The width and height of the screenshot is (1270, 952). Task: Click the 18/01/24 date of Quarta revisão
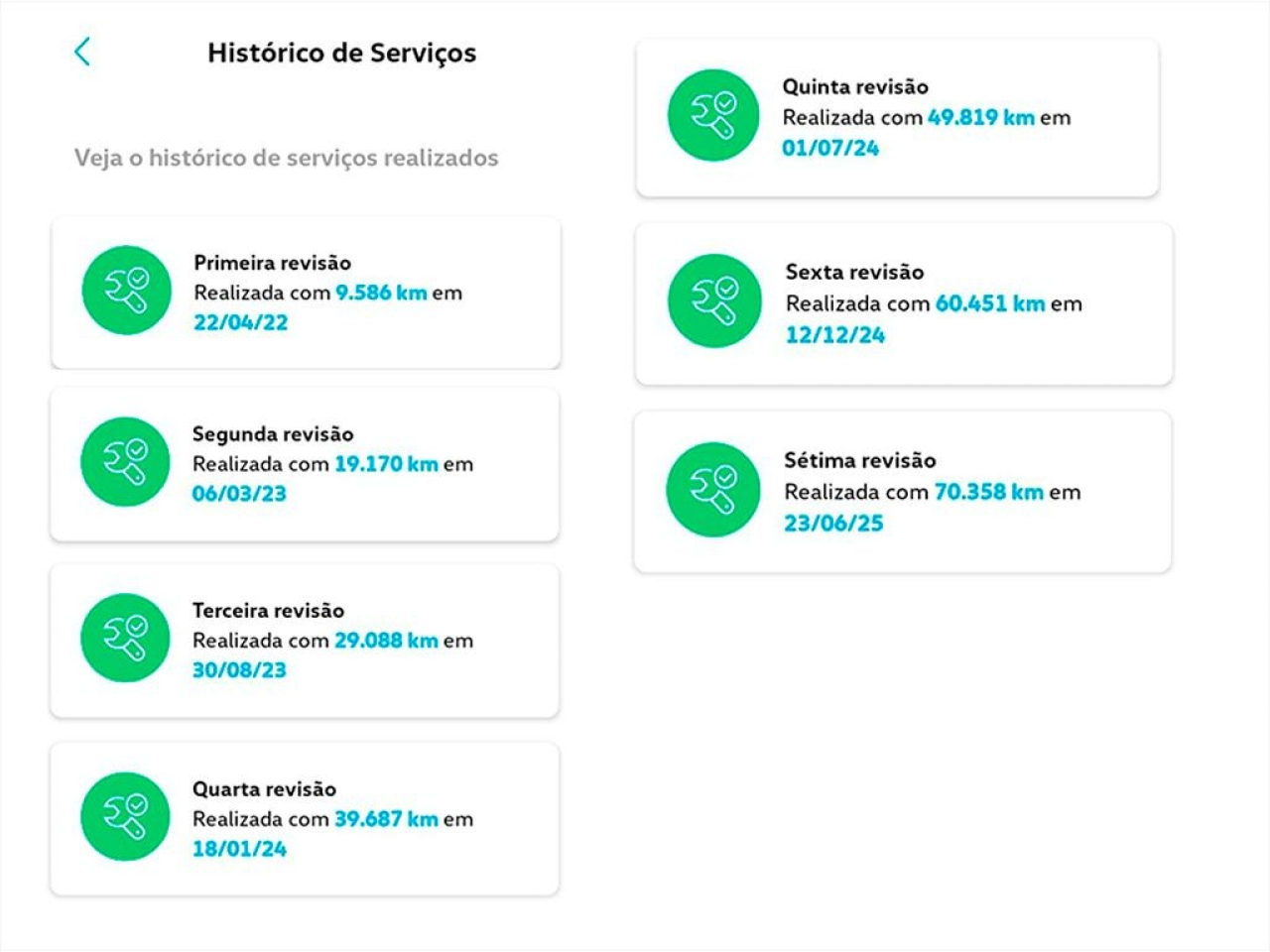pos(239,849)
